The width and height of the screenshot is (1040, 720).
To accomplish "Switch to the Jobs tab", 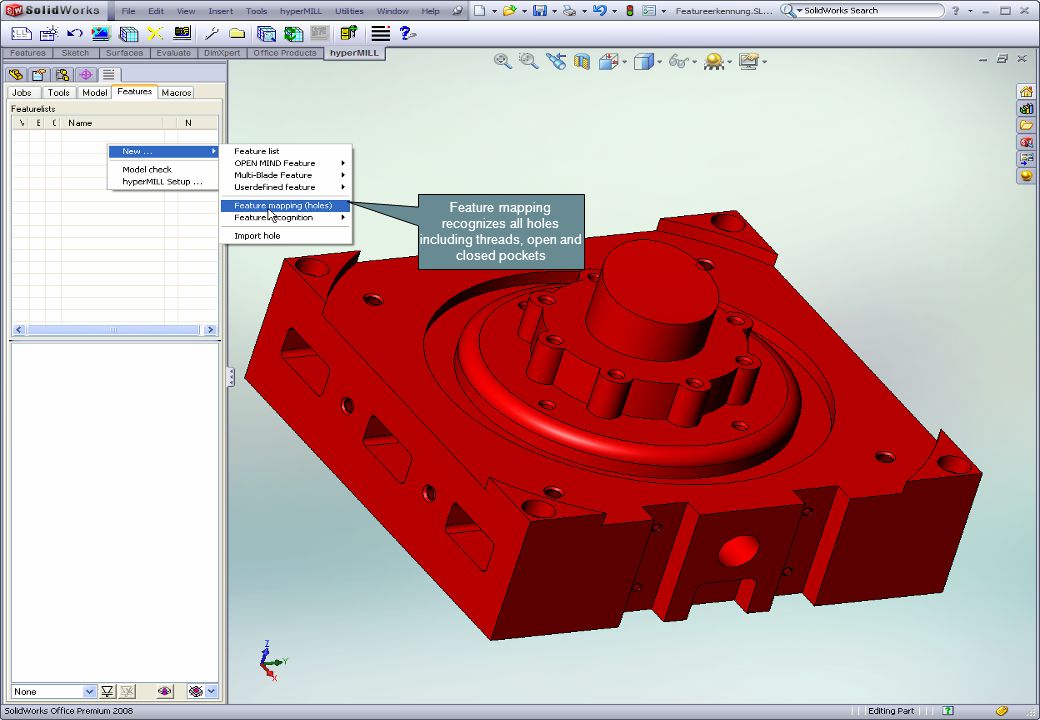I will [x=22, y=93].
